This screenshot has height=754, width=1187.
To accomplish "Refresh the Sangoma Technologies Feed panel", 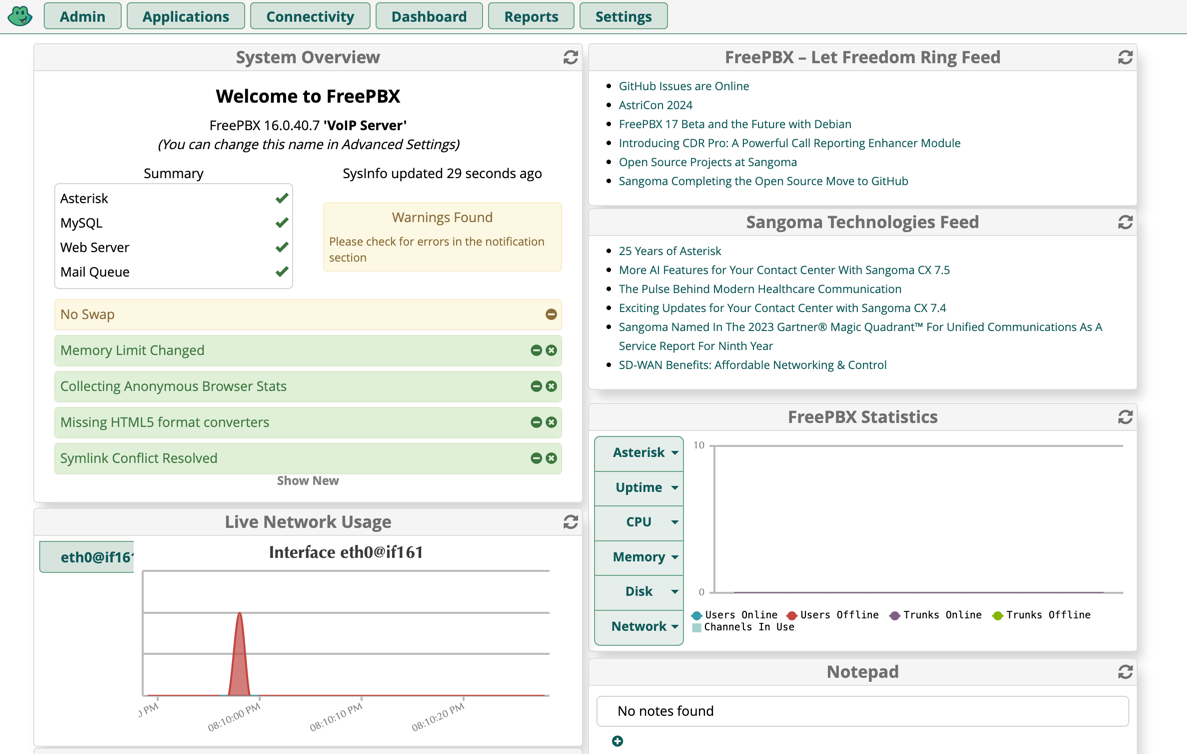I will coord(1126,222).
